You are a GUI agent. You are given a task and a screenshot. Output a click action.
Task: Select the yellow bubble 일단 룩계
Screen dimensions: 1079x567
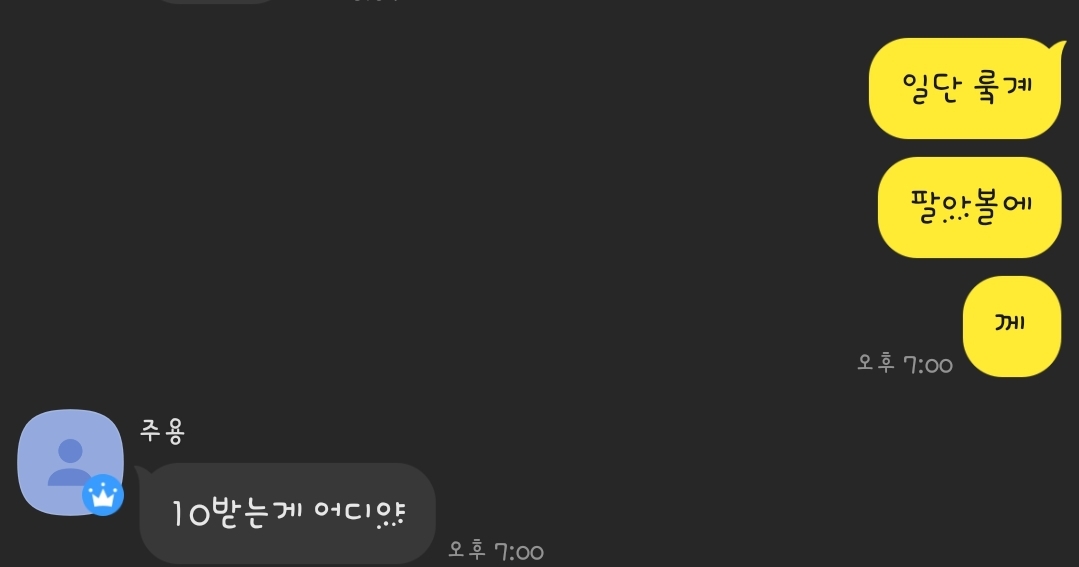pos(965,89)
